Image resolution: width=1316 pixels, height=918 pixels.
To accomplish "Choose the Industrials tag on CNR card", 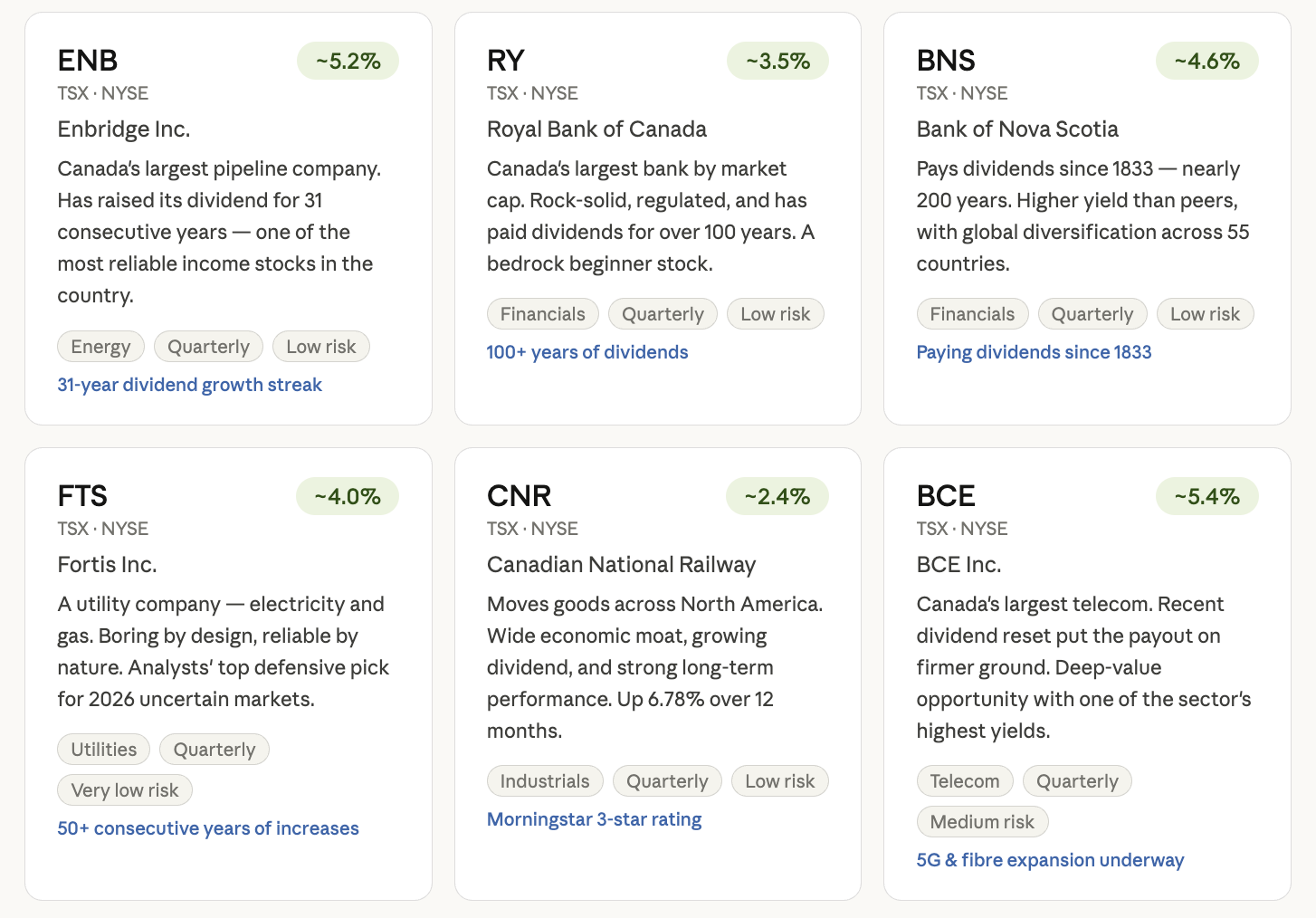I will pos(545,781).
